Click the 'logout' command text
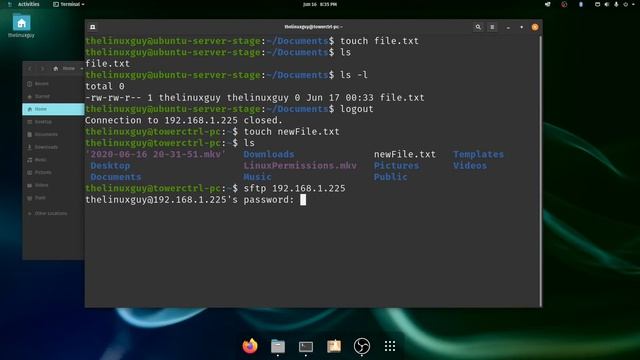640x360 pixels. (356, 109)
